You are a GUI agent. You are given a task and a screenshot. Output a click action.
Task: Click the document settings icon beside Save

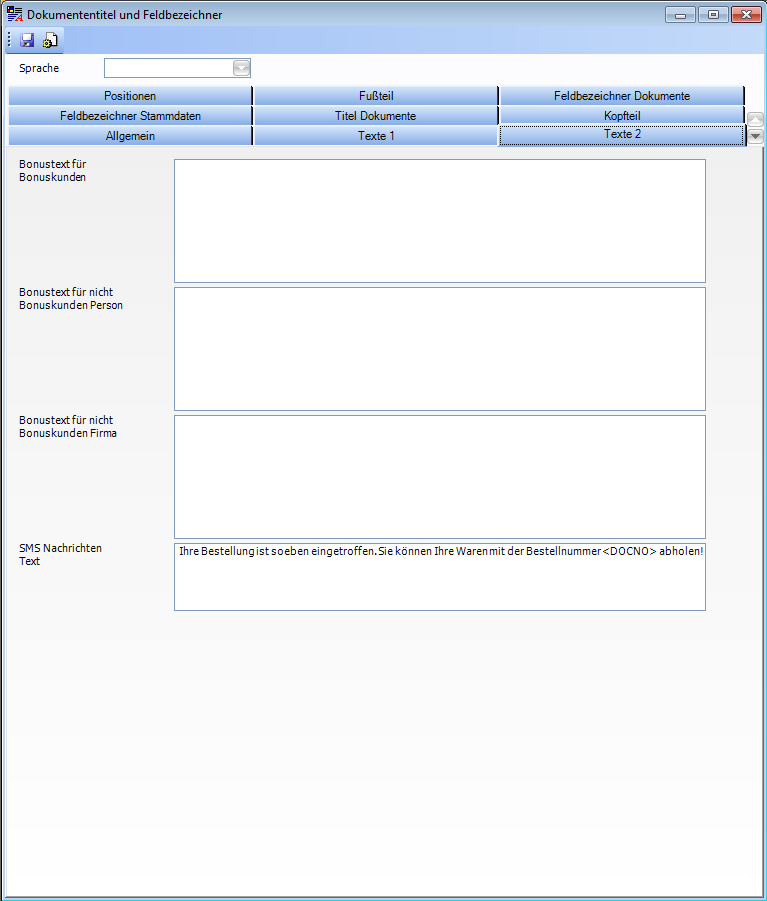pos(50,40)
